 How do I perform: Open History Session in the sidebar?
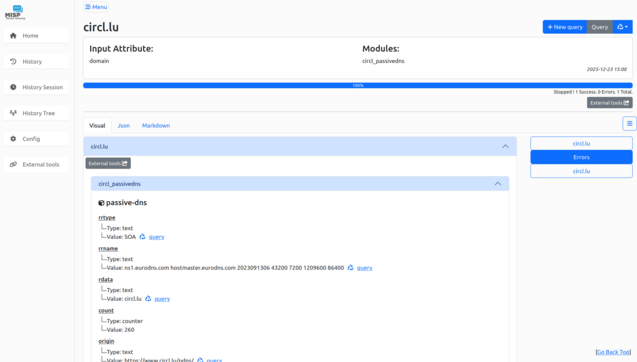tap(36, 87)
